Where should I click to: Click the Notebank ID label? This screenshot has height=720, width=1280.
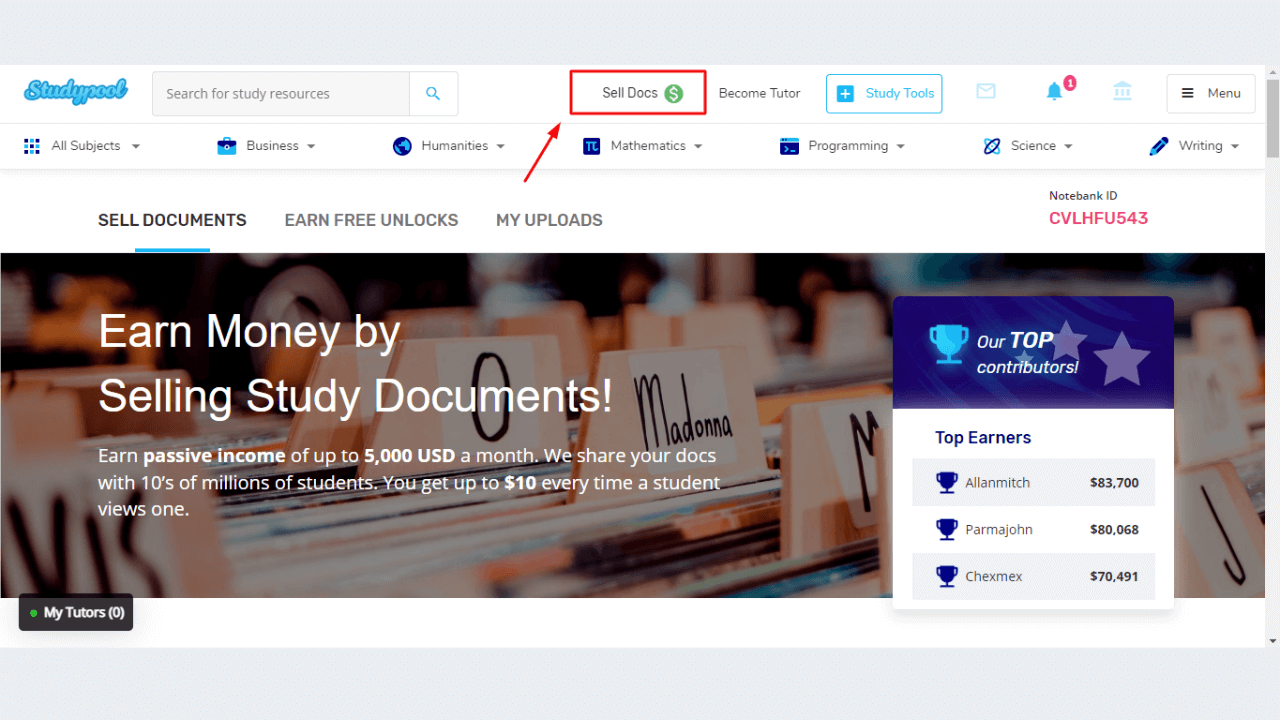1083,196
